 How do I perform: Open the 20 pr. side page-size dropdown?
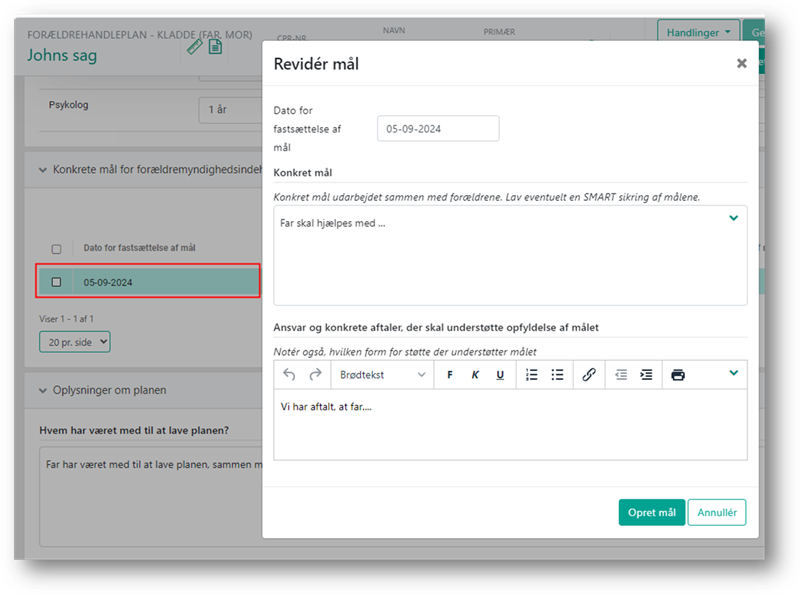coord(74,341)
